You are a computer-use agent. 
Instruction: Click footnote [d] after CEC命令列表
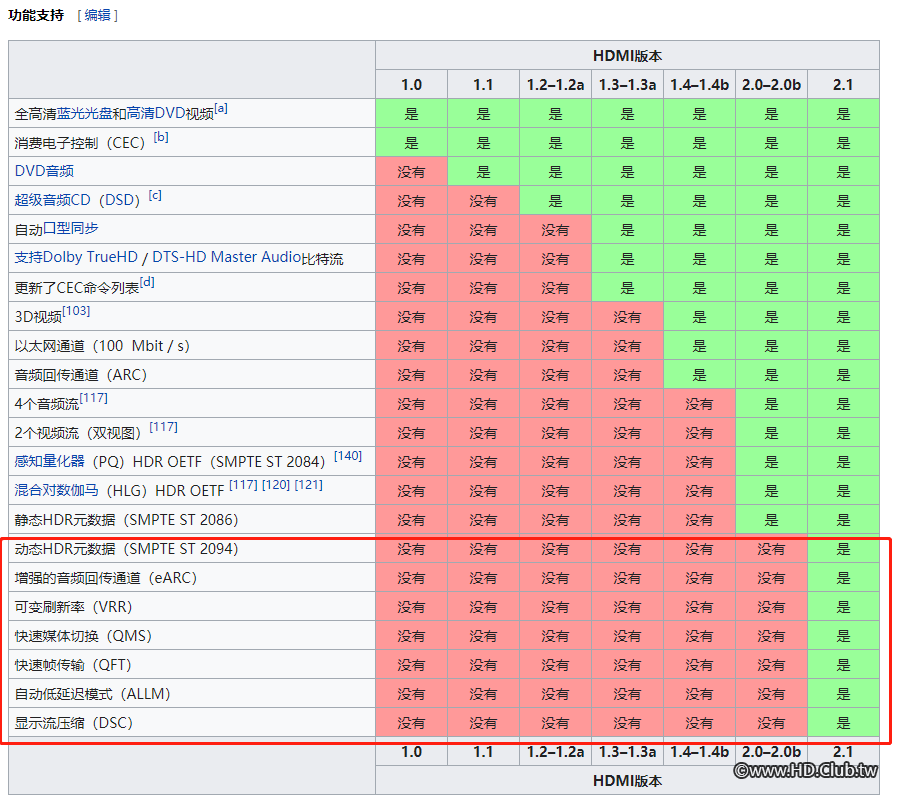(148, 282)
